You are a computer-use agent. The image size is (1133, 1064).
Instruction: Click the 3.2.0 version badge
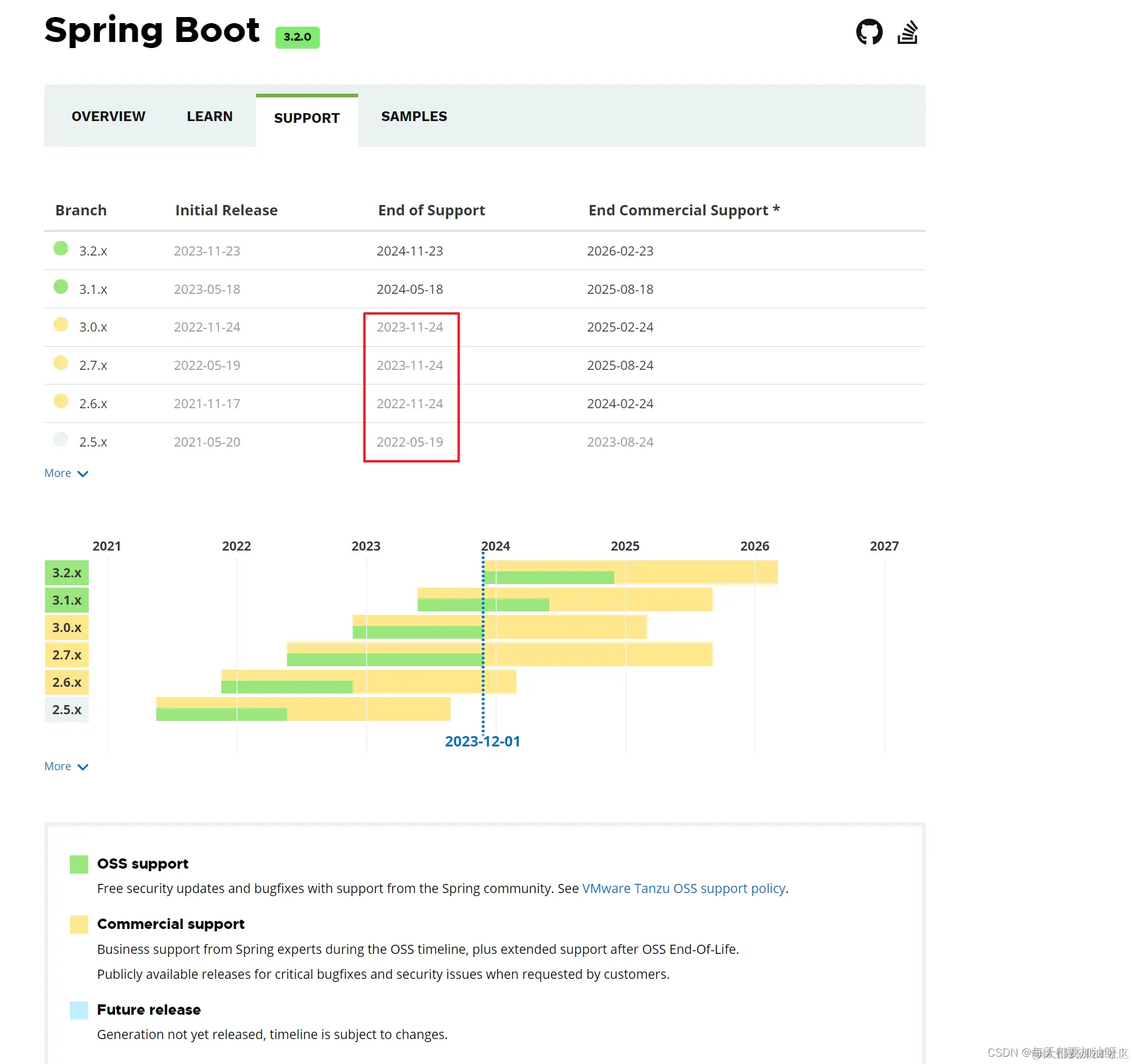(x=297, y=37)
